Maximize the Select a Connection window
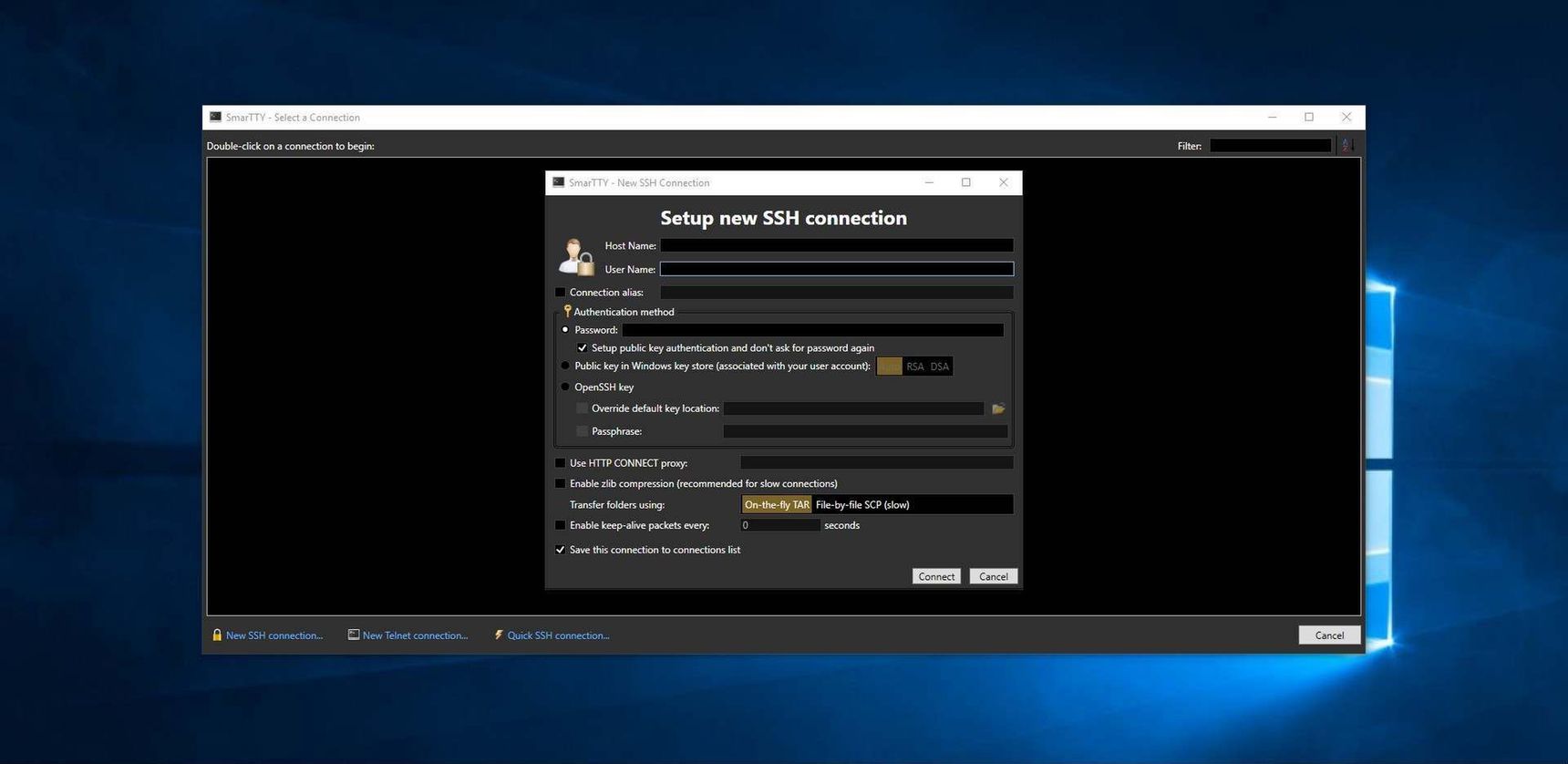Screen dimensions: 1568x764 point(1309,117)
